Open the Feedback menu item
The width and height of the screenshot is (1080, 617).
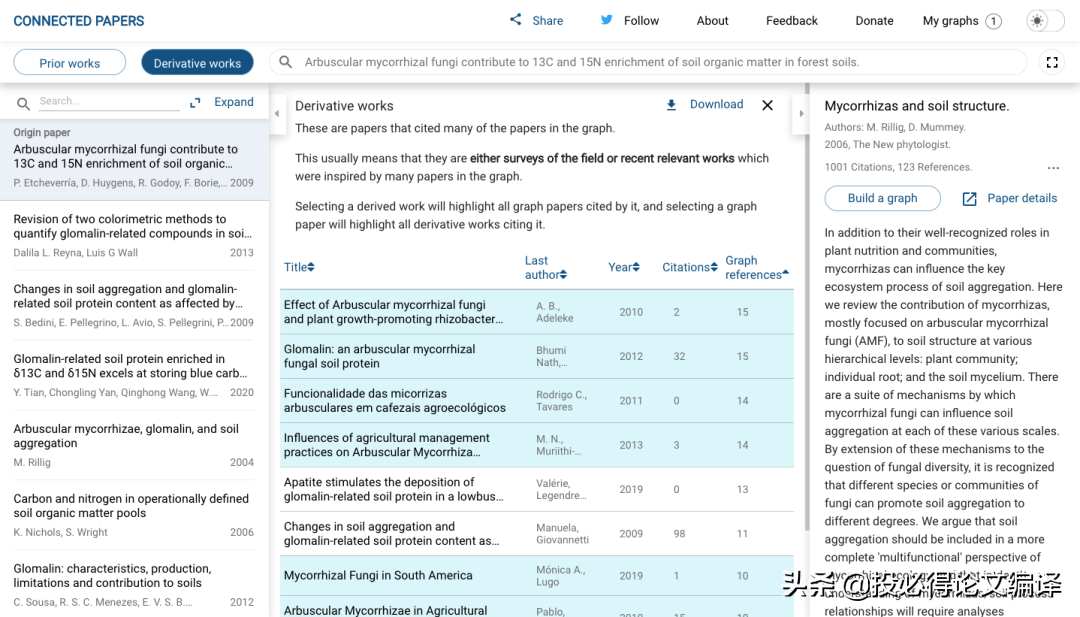click(x=791, y=21)
